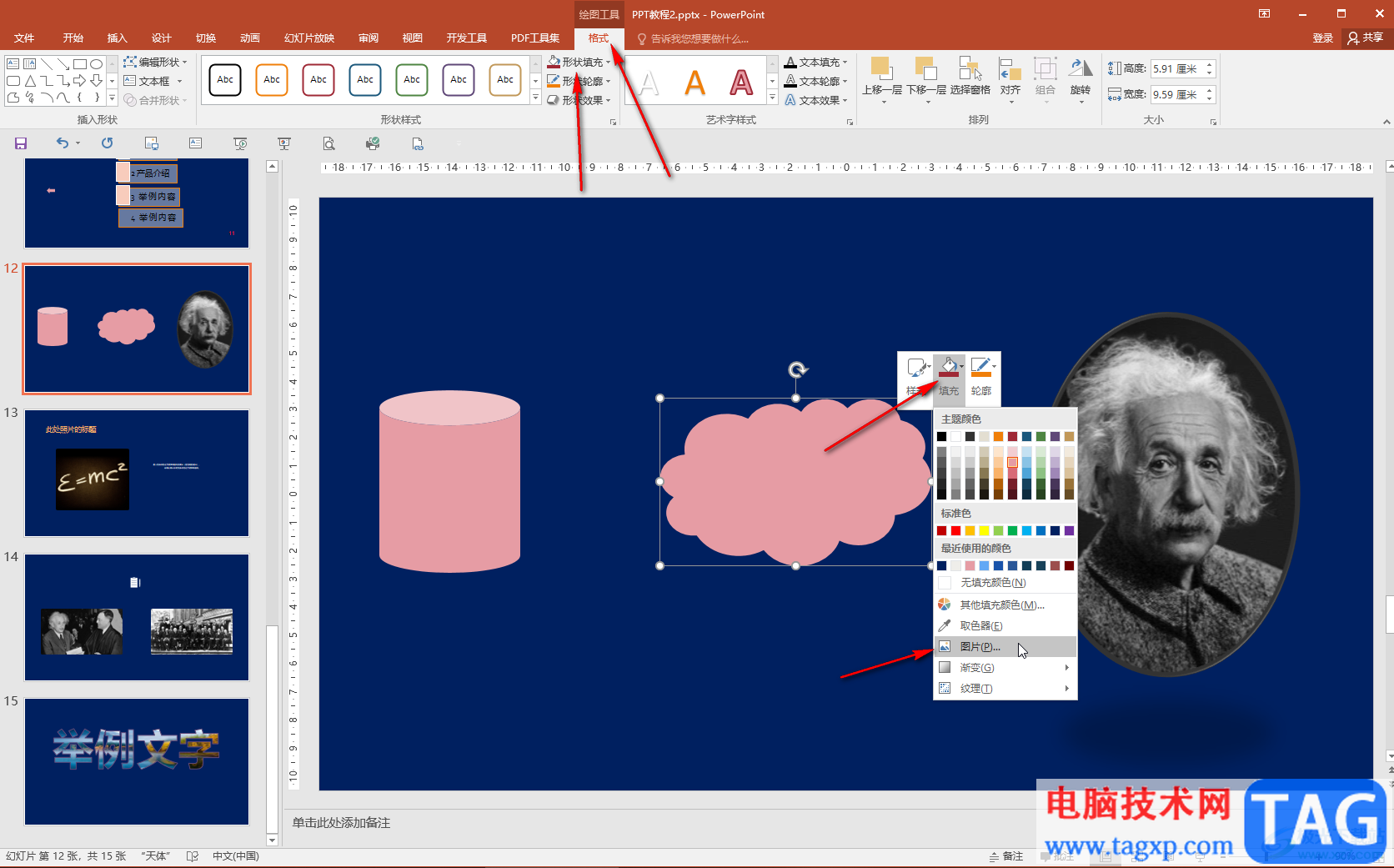Click the Redo/Repeat icon in quick access toolbar
The image size is (1394, 868).
tap(107, 143)
